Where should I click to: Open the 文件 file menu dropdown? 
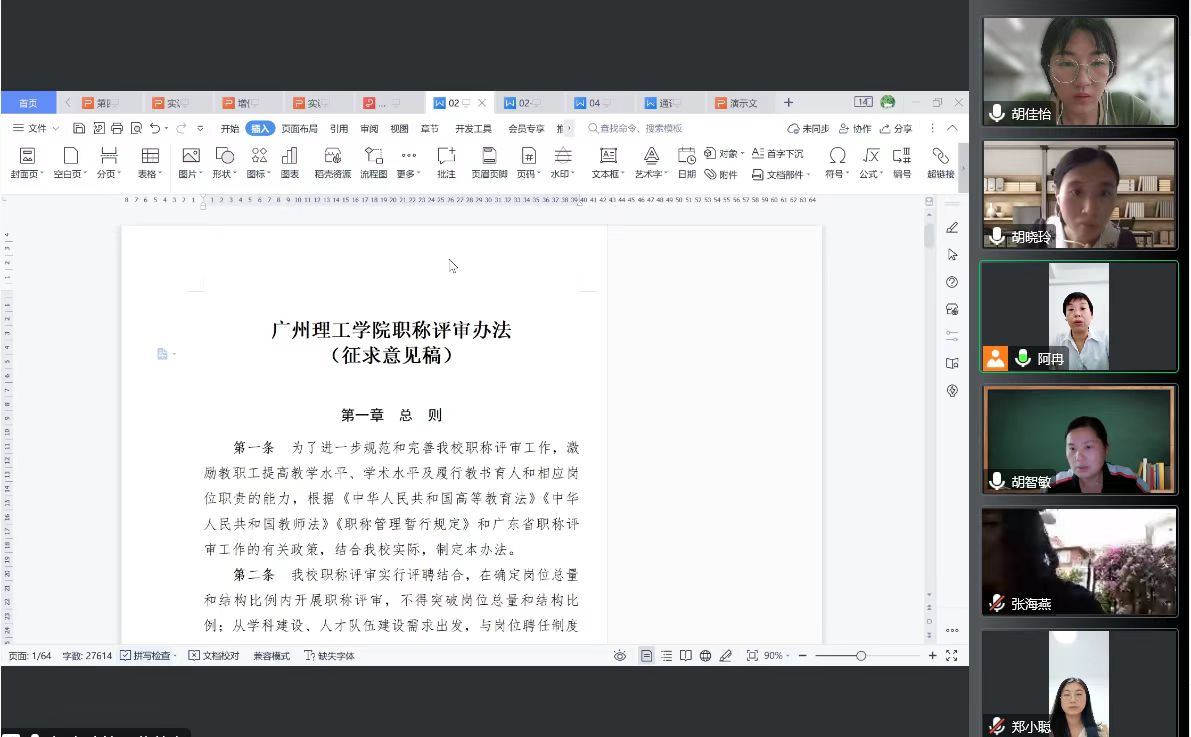36,128
